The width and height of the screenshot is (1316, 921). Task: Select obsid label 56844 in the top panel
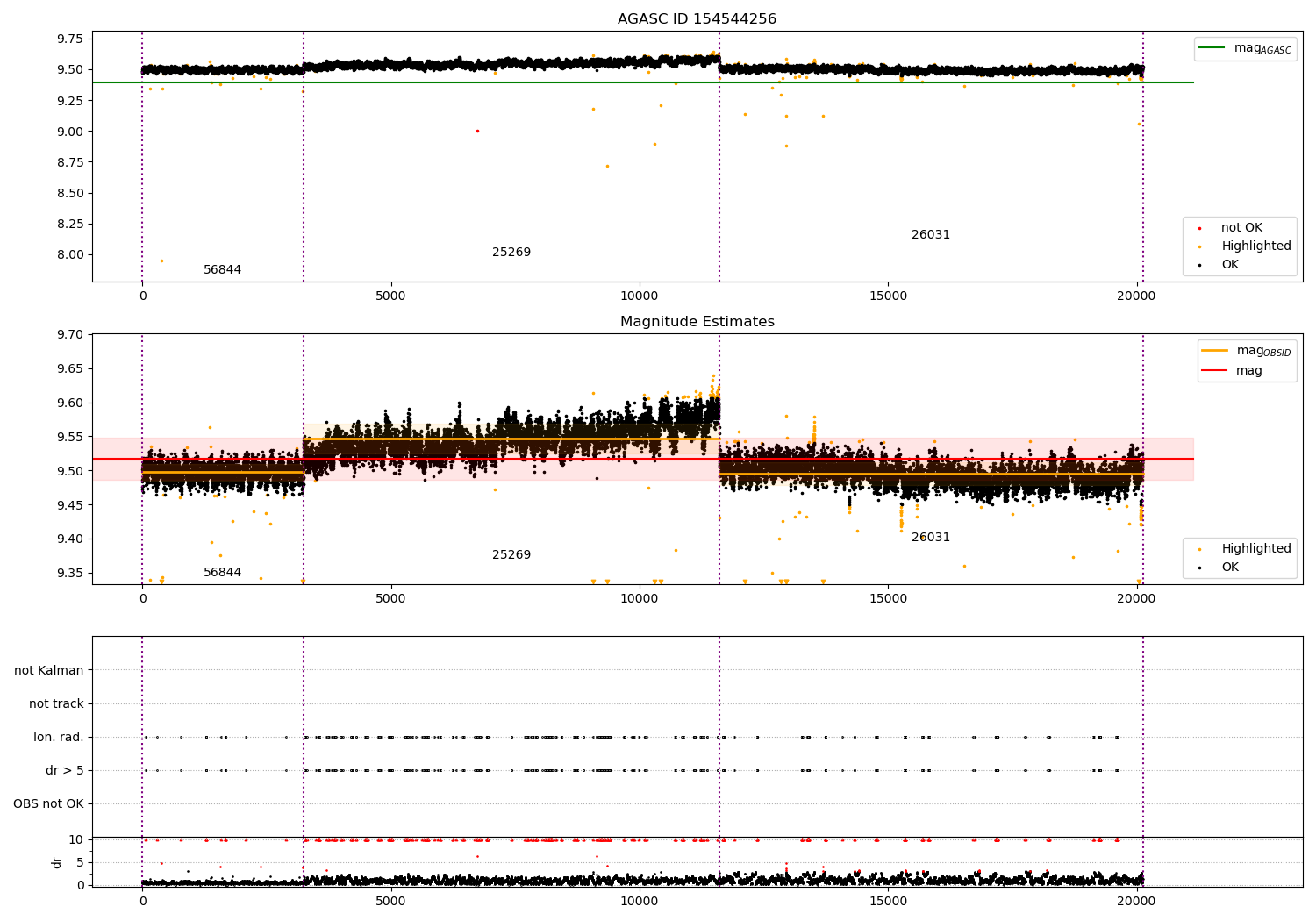tap(222, 270)
